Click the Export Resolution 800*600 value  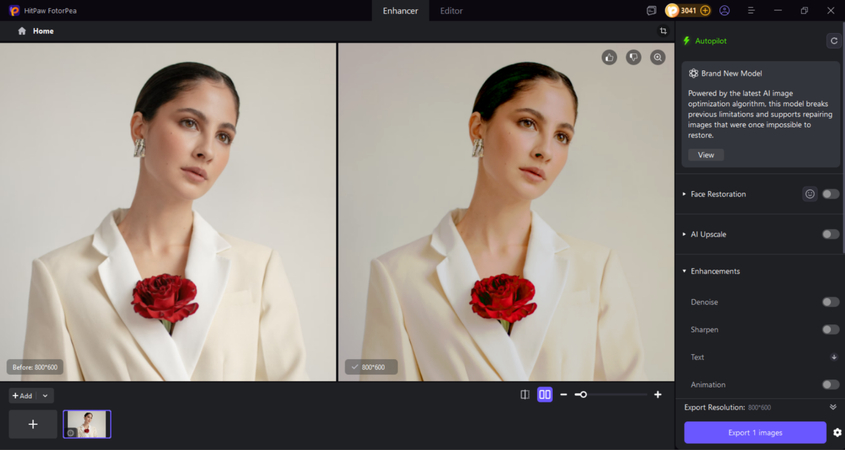pos(759,407)
